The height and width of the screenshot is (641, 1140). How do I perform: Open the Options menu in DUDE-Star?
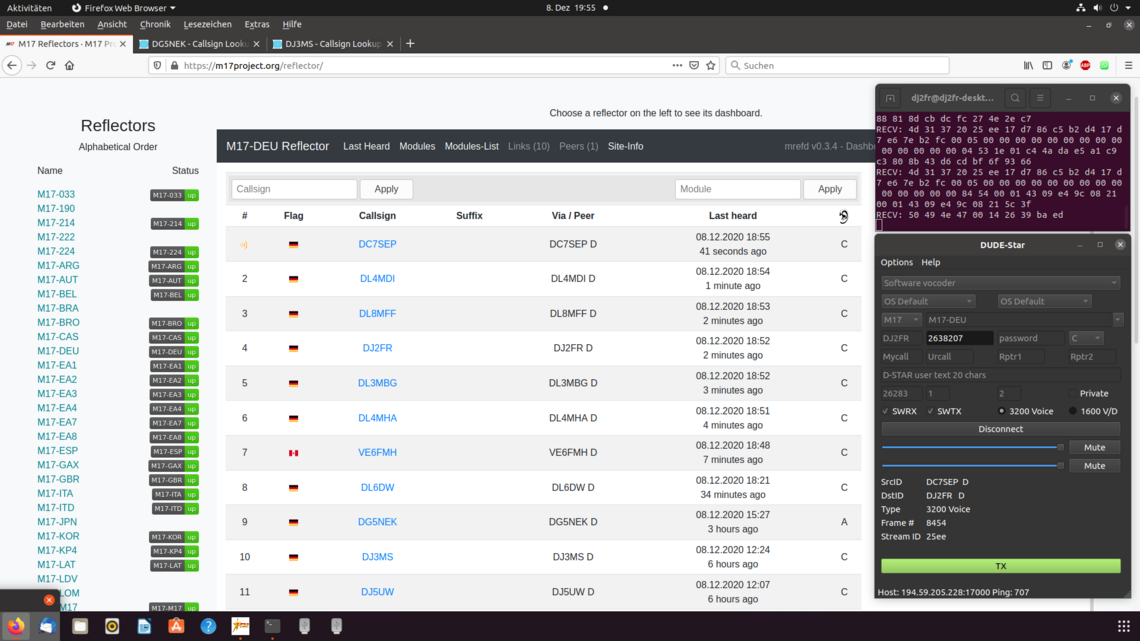point(896,262)
